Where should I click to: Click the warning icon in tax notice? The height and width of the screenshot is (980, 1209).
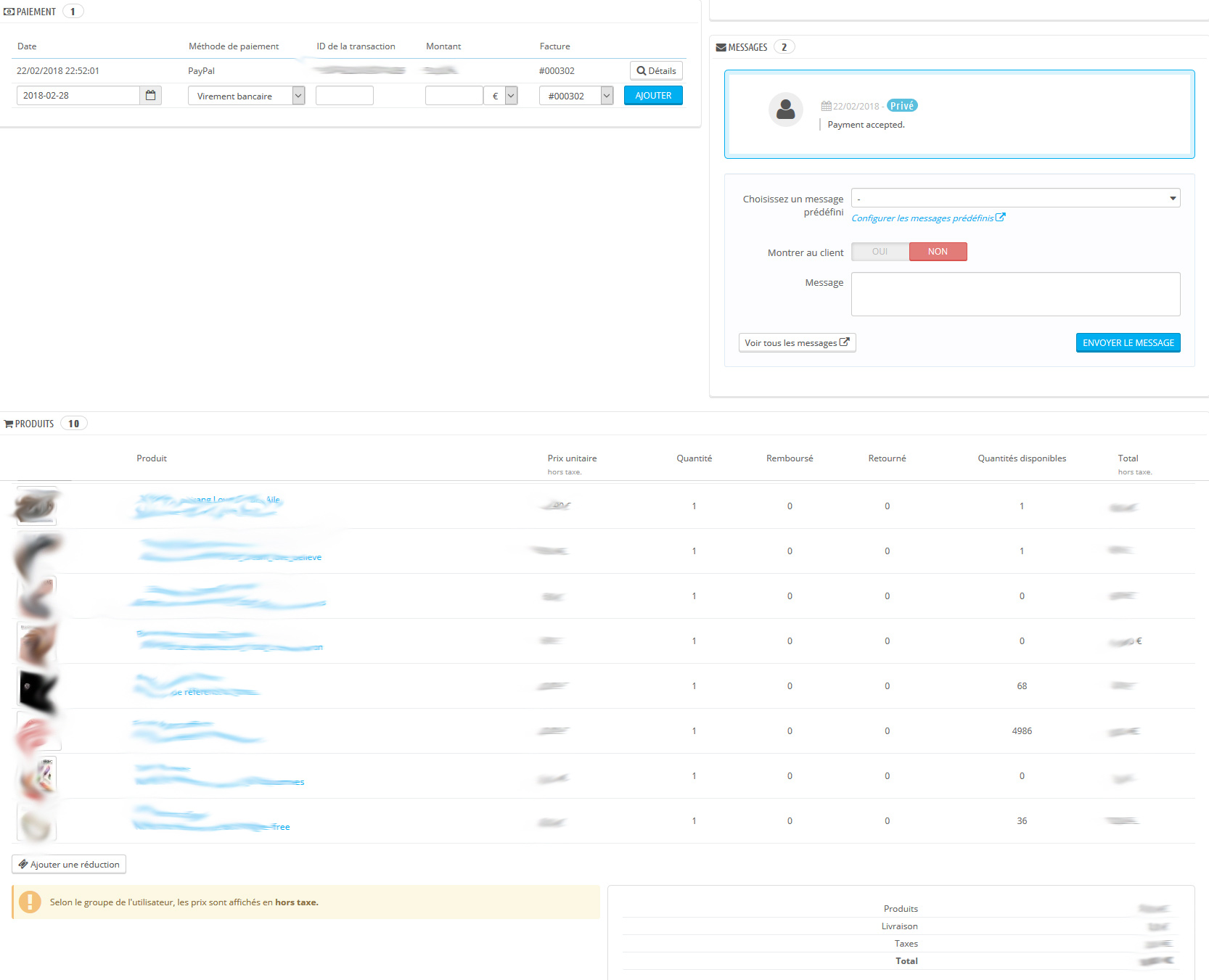(30, 902)
